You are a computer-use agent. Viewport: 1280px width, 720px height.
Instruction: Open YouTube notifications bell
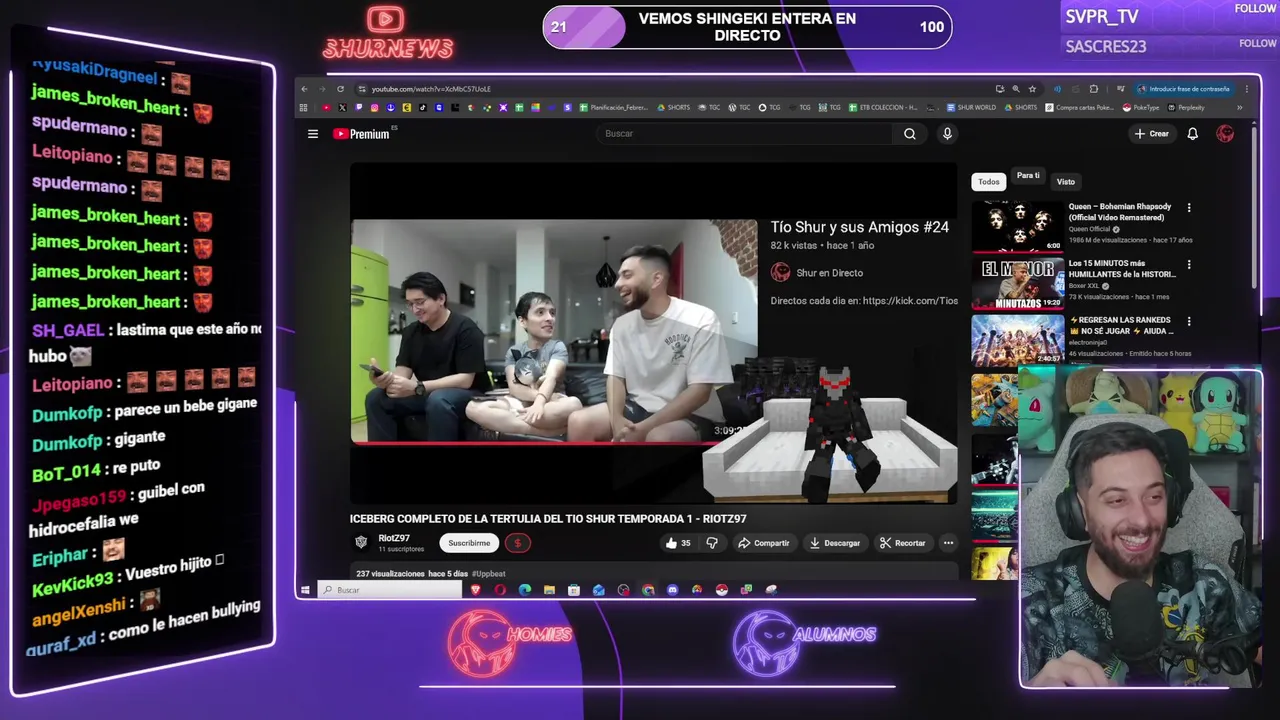tap(1192, 134)
